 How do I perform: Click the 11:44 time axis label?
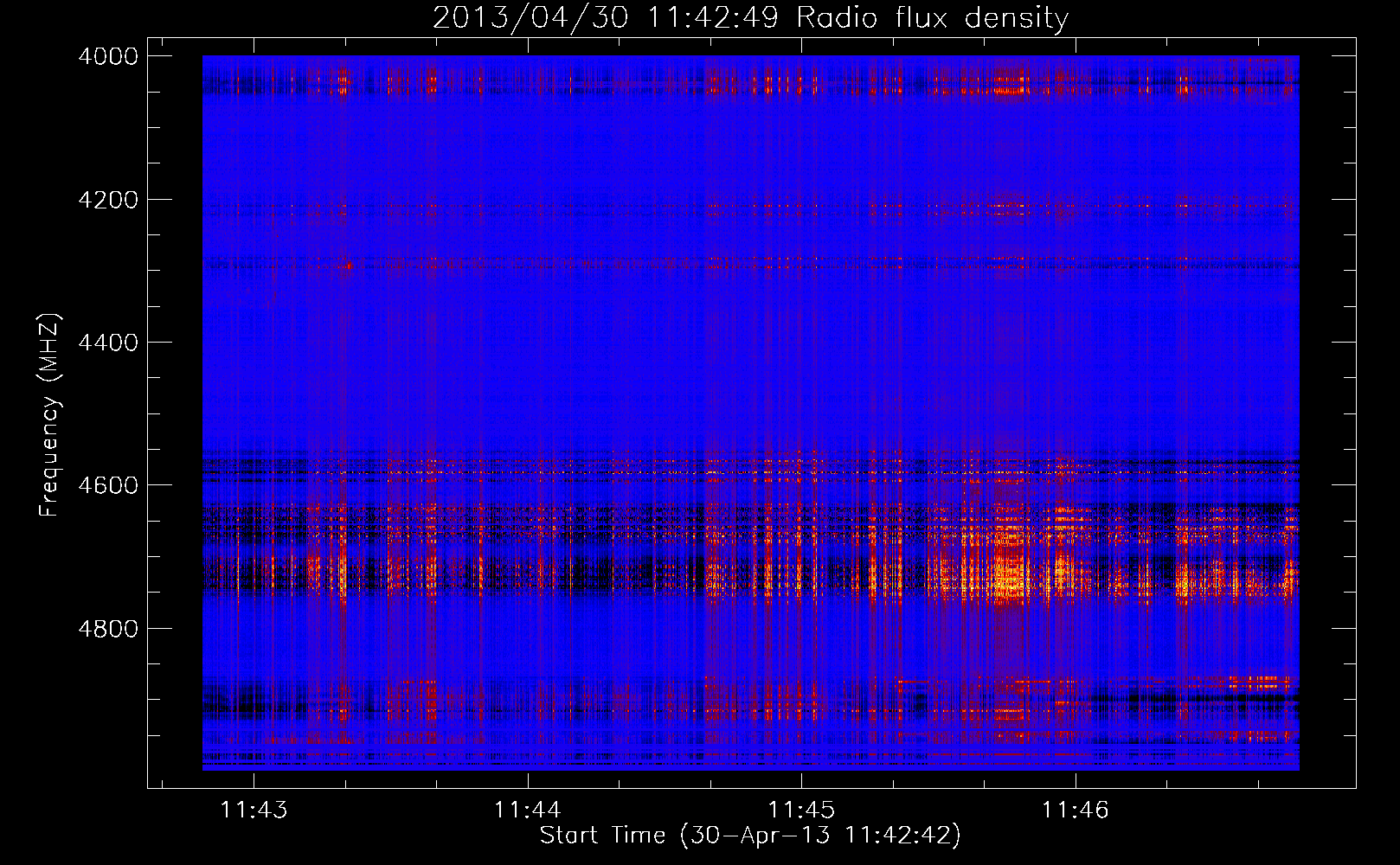point(527,811)
